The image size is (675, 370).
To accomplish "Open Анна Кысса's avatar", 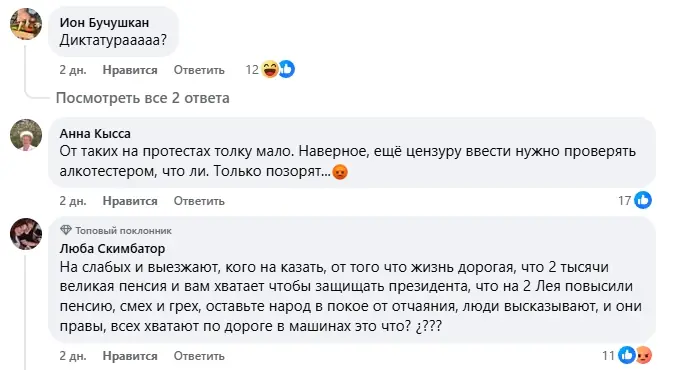I will [x=26, y=135].
